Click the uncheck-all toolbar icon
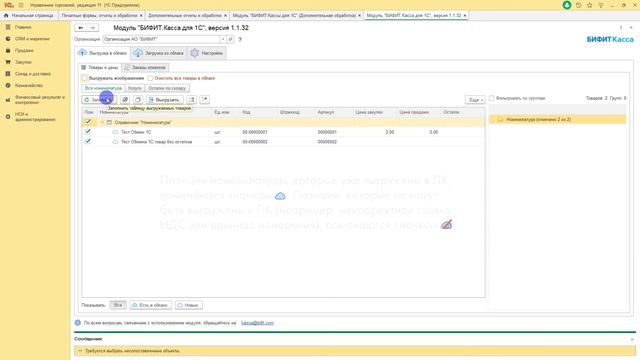Viewport: 640px width, 360px height. coord(138,100)
